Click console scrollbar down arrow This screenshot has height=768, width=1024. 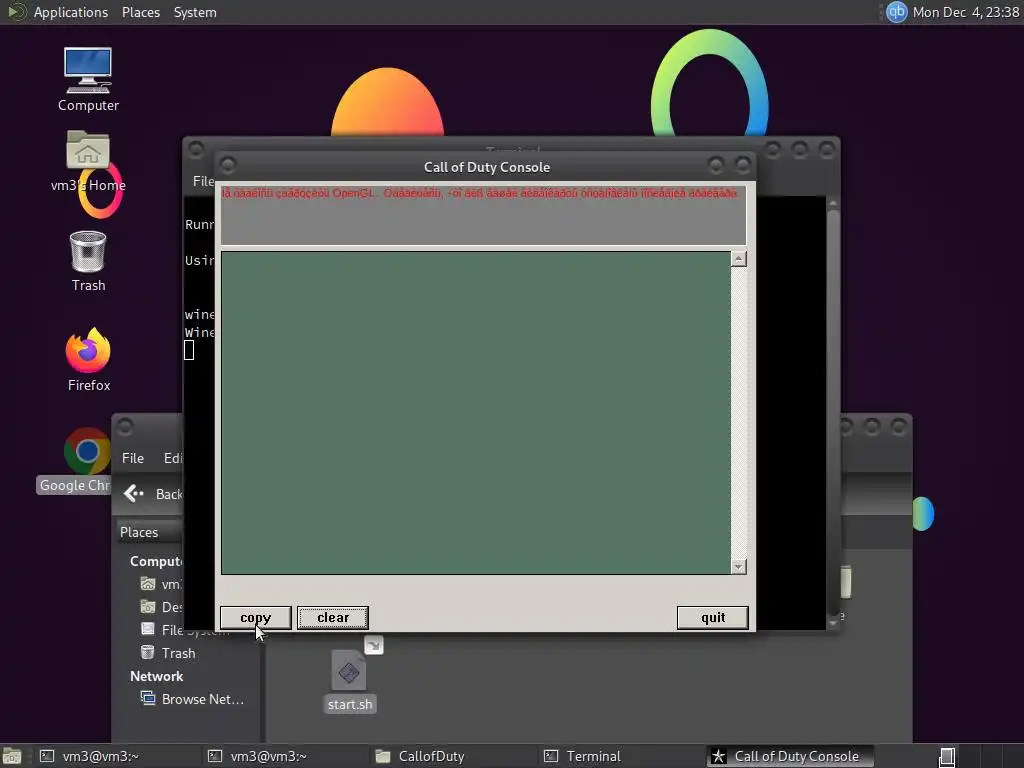point(739,566)
